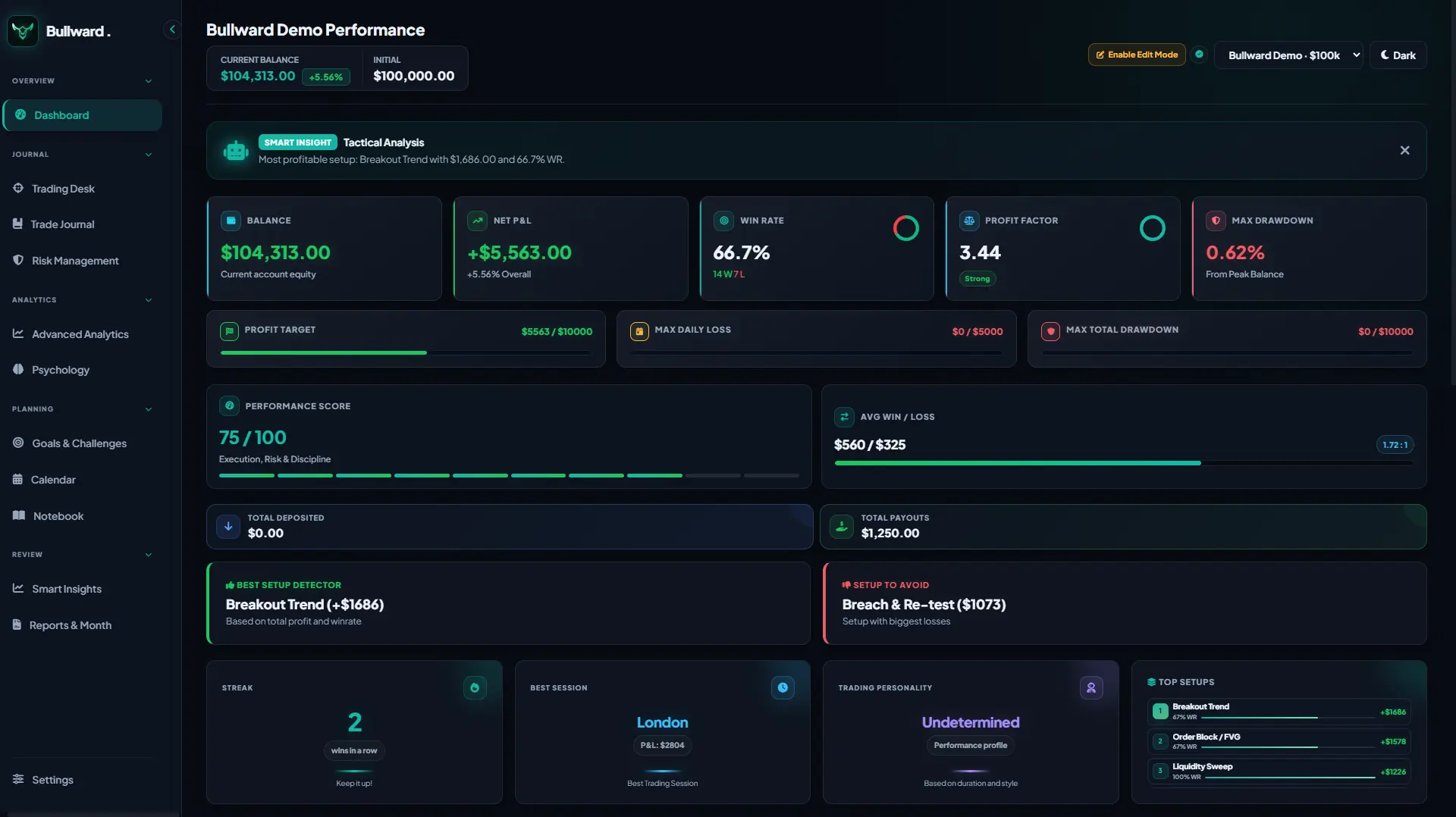Click the Max Total Drawdown shield icon
This screenshot has height=817, width=1456.
pyautogui.click(x=1050, y=331)
